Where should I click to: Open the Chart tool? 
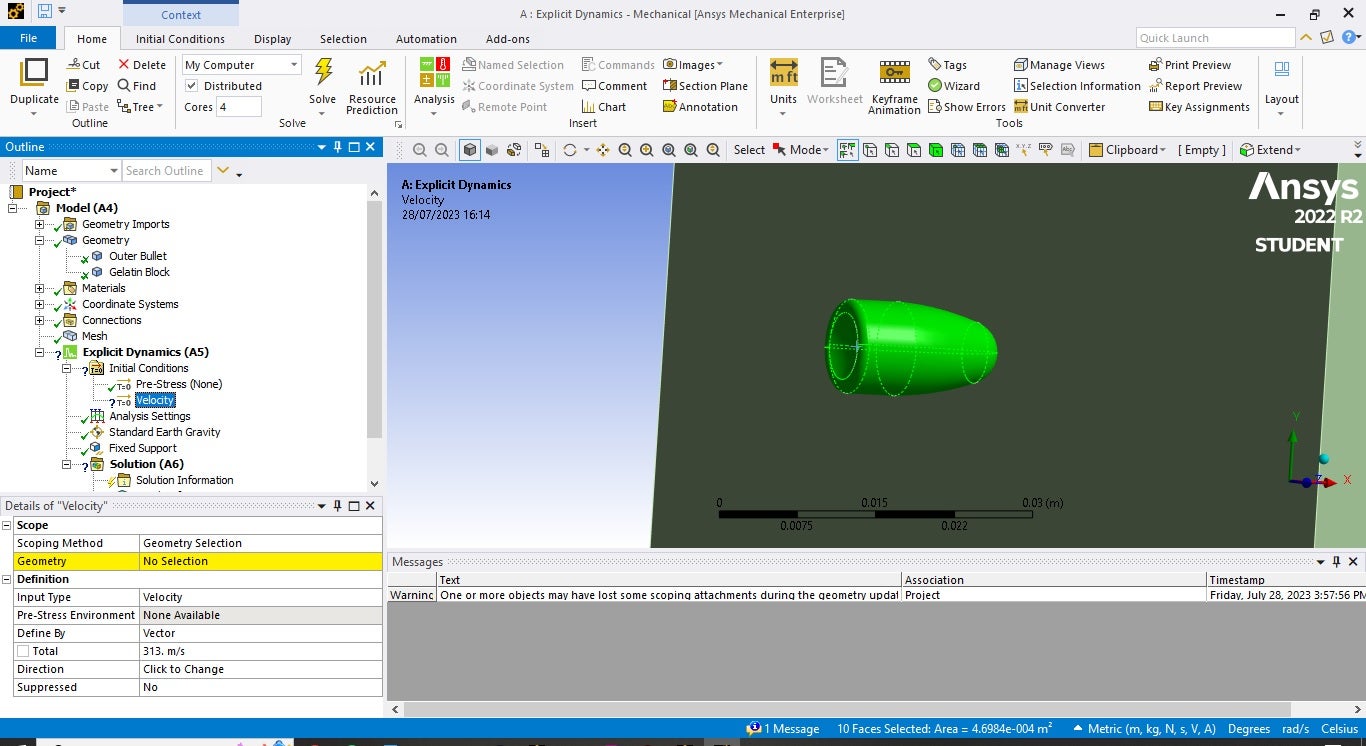(603, 107)
